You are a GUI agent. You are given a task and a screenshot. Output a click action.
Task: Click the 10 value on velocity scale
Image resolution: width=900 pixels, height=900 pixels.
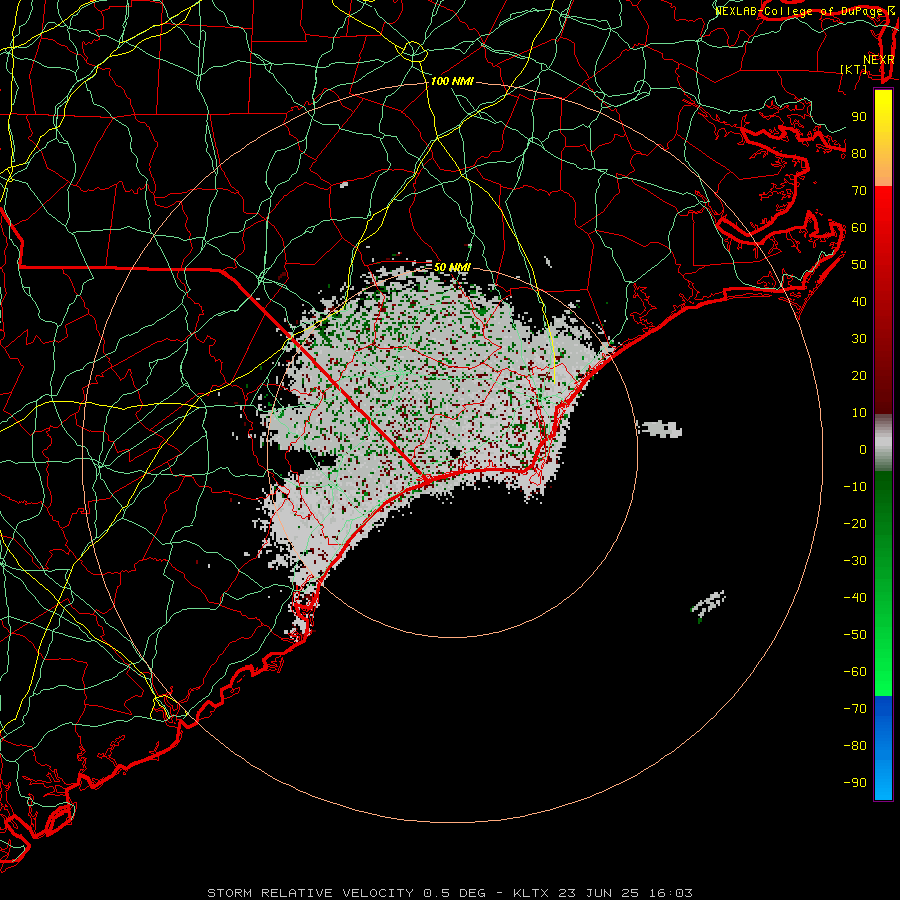859,413
